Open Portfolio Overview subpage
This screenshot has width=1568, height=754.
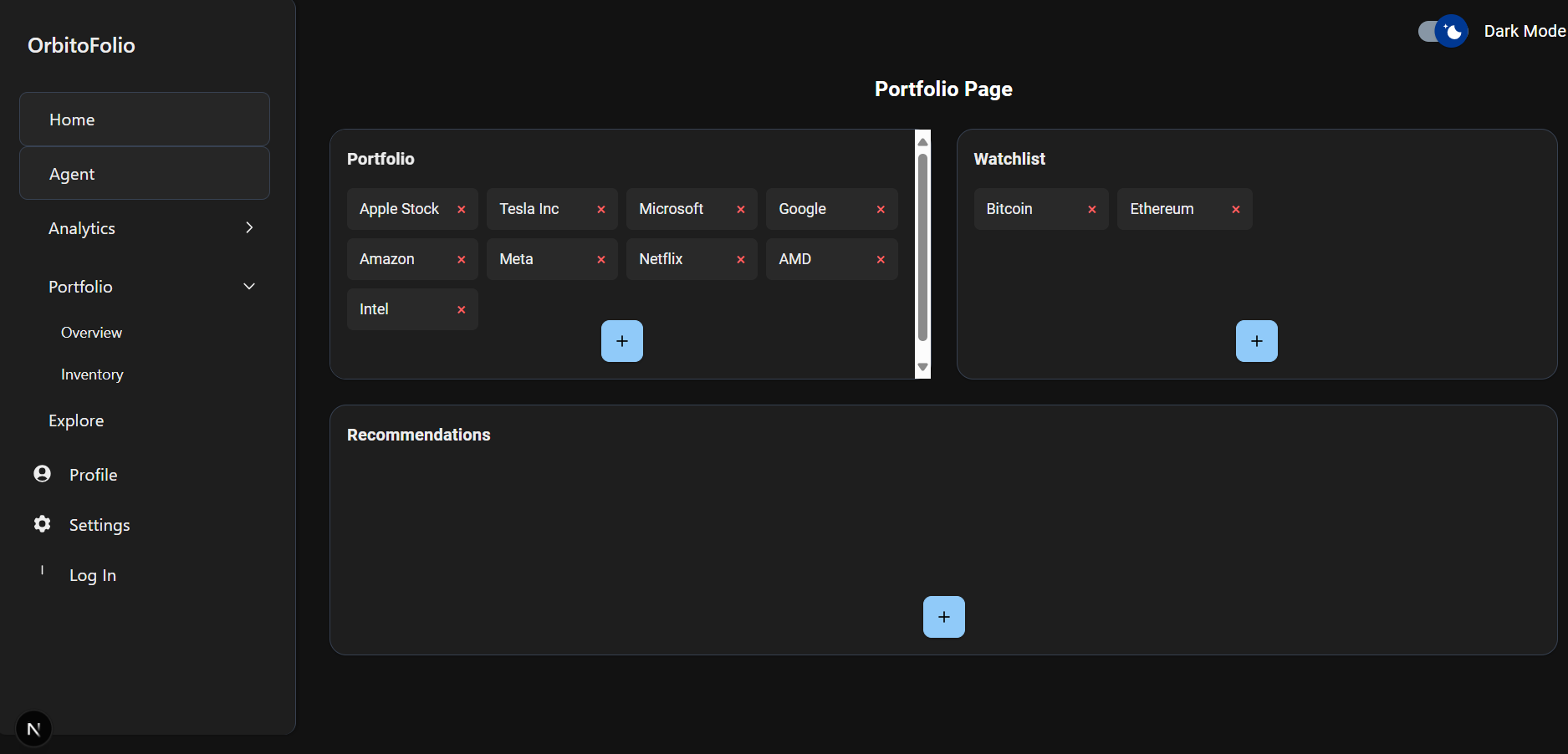(91, 333)
